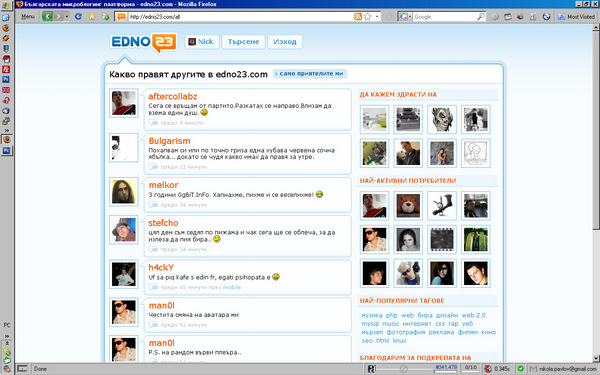The width and height of the screenshot is (600, 375).
Task: Open the Търсене tab
Action: (x=243, y=42)
